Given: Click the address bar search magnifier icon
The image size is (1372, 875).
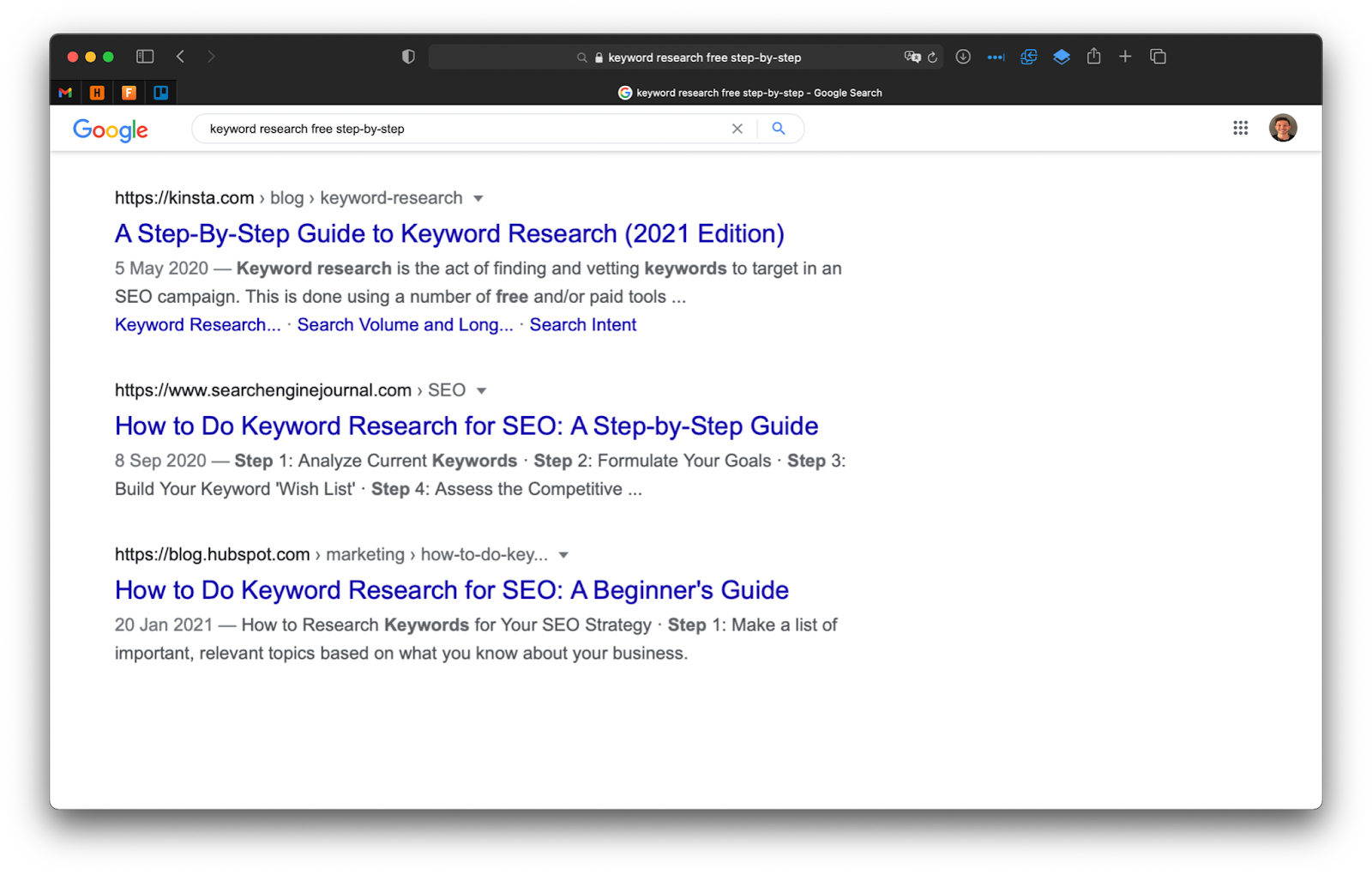Looking at the screenshot, I should click(x=581, y=57).
